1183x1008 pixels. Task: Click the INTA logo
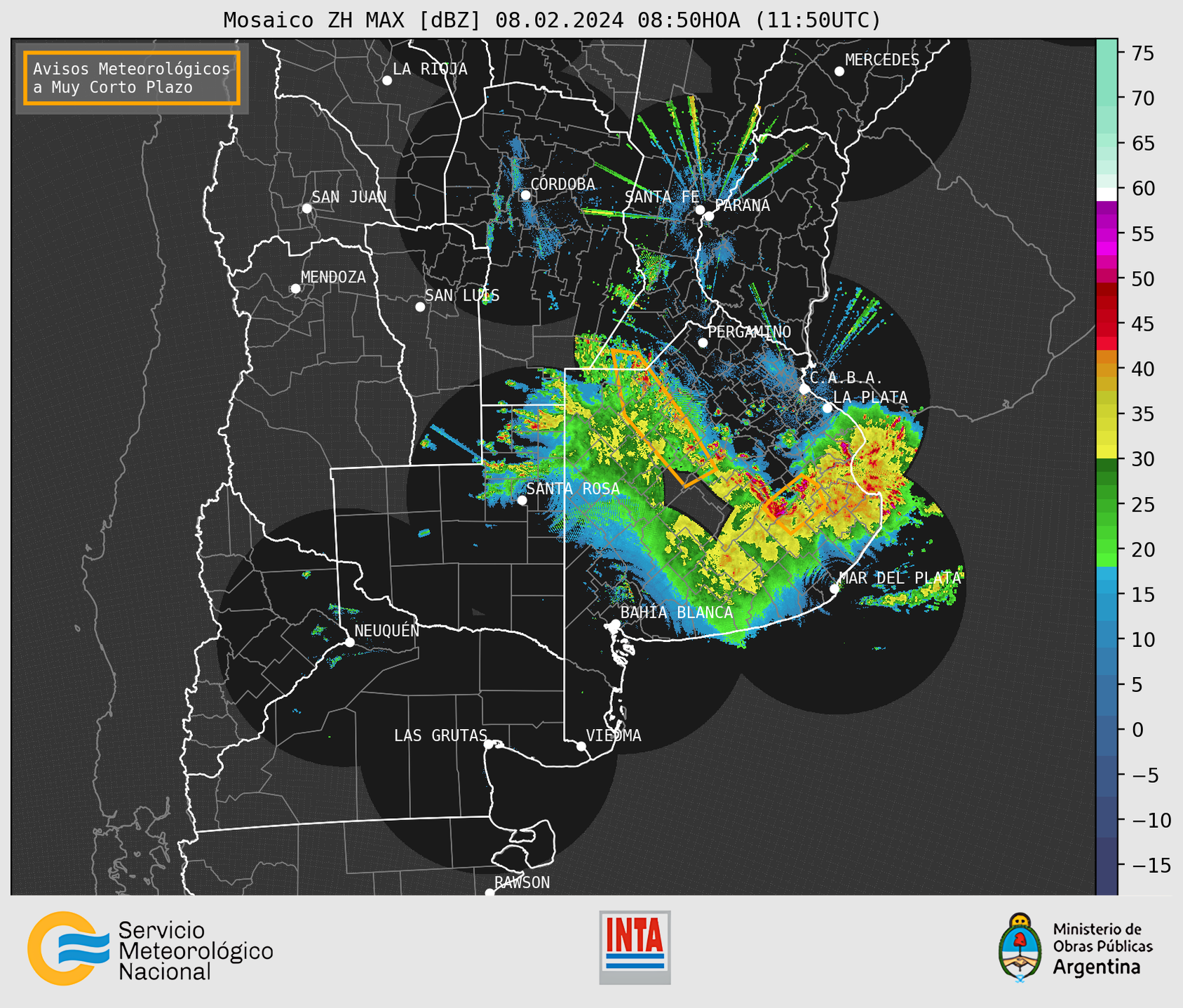tap(635, 947)
